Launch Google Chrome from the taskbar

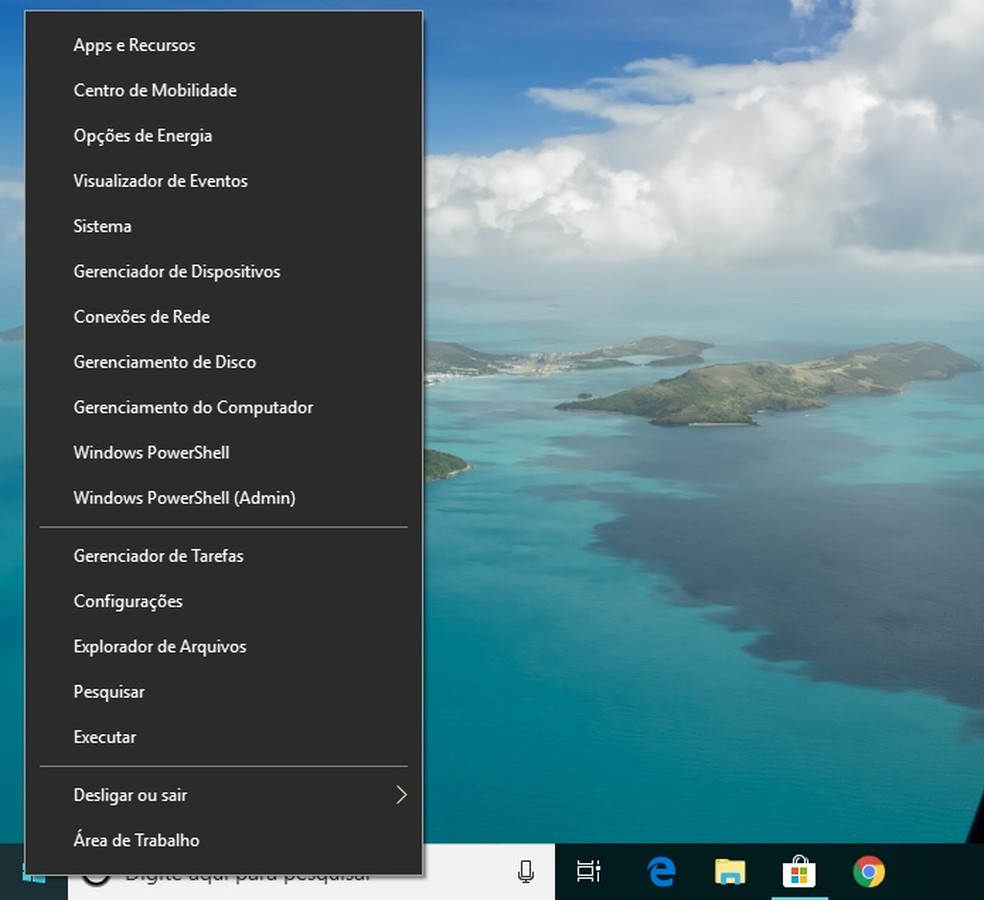869,872
